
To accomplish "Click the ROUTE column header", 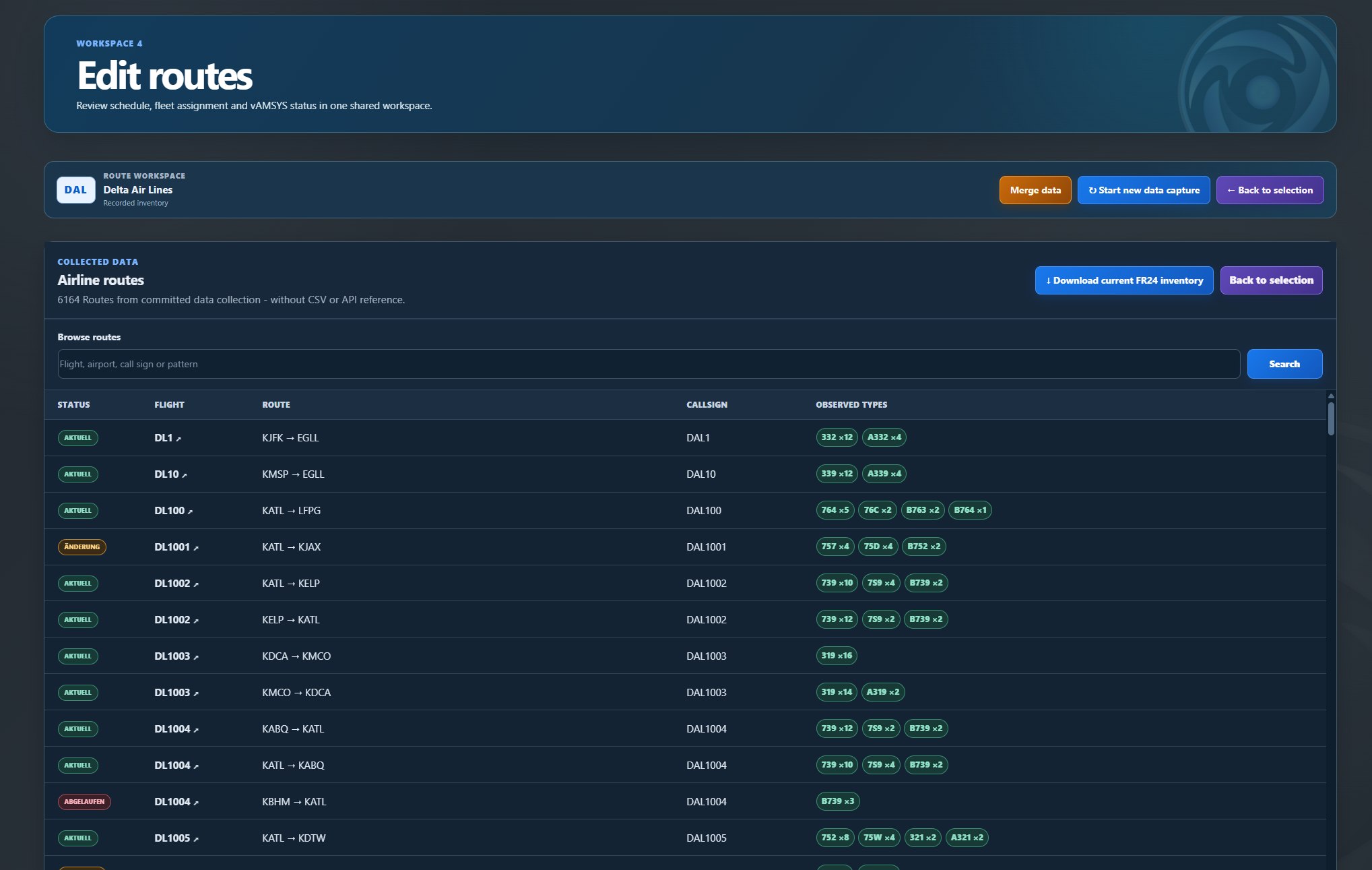I will coord(276,405).
